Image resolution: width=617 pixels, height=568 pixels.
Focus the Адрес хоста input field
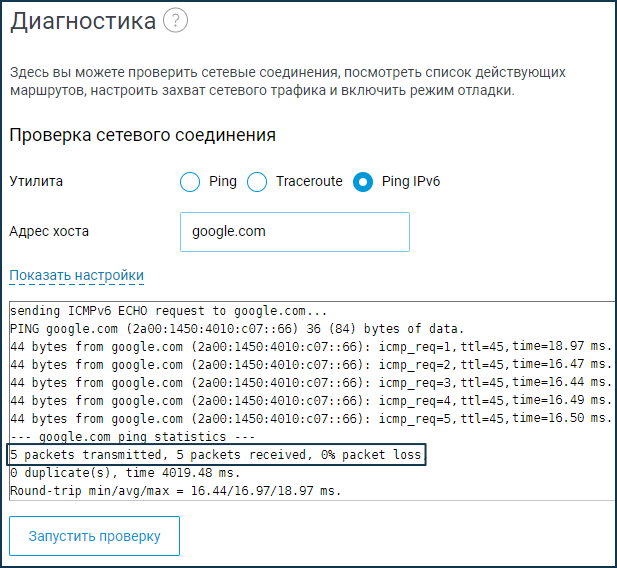coord(295,232)
